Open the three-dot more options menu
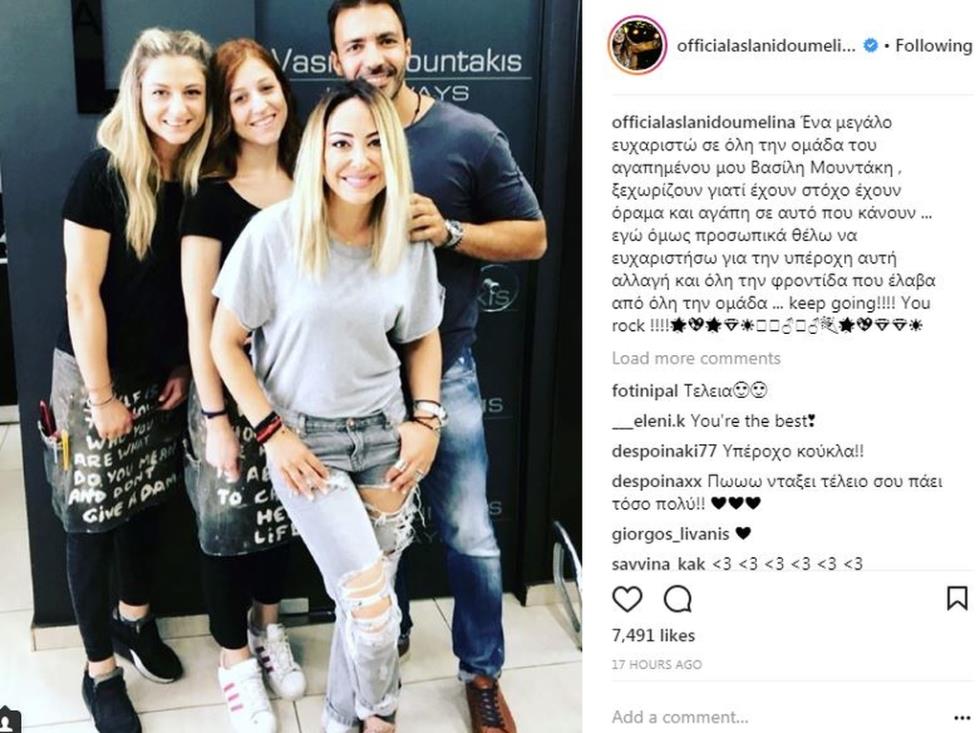Image resolution: width=980 pixels, height=733 pixels. [962, 717]
